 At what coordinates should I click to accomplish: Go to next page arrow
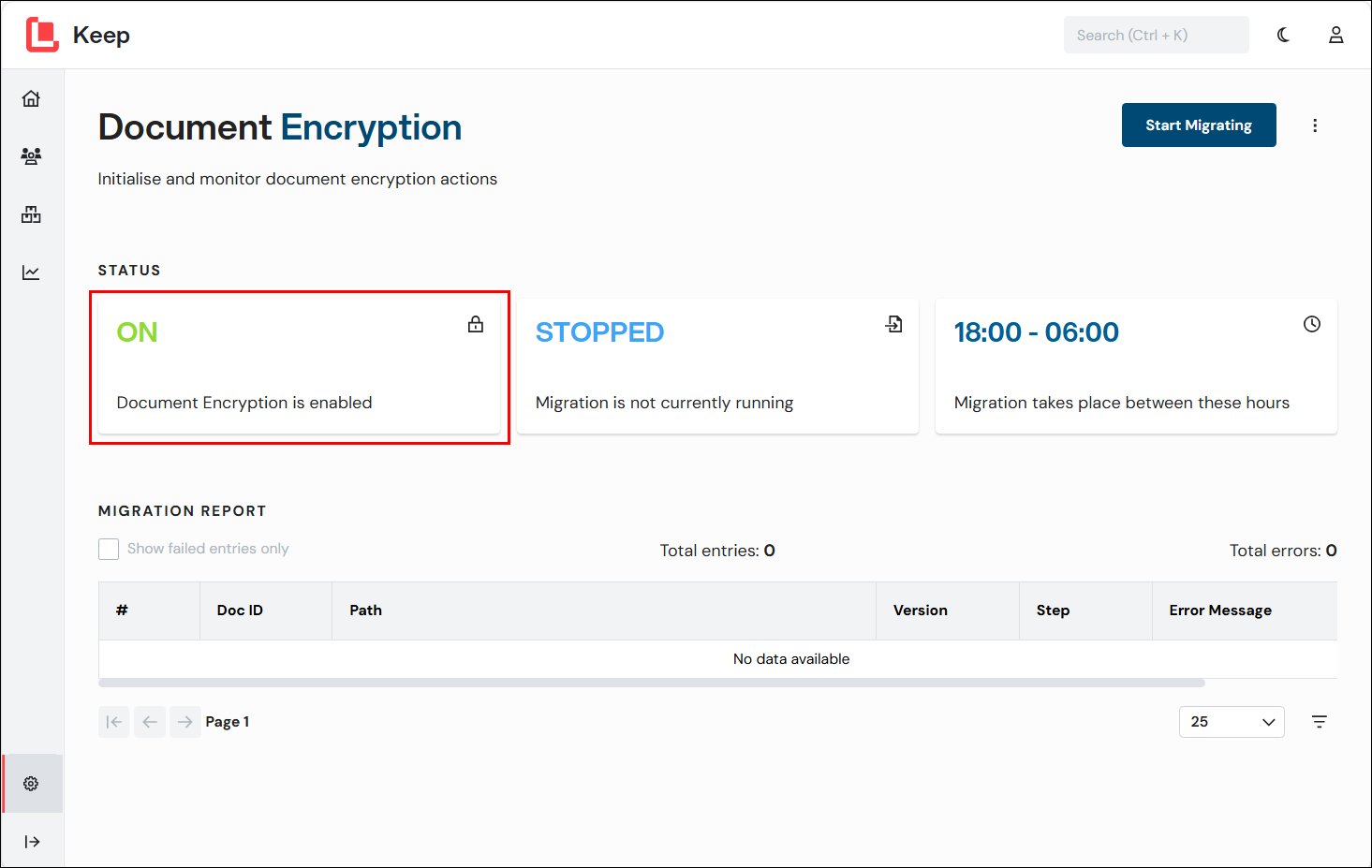[185, 722]
